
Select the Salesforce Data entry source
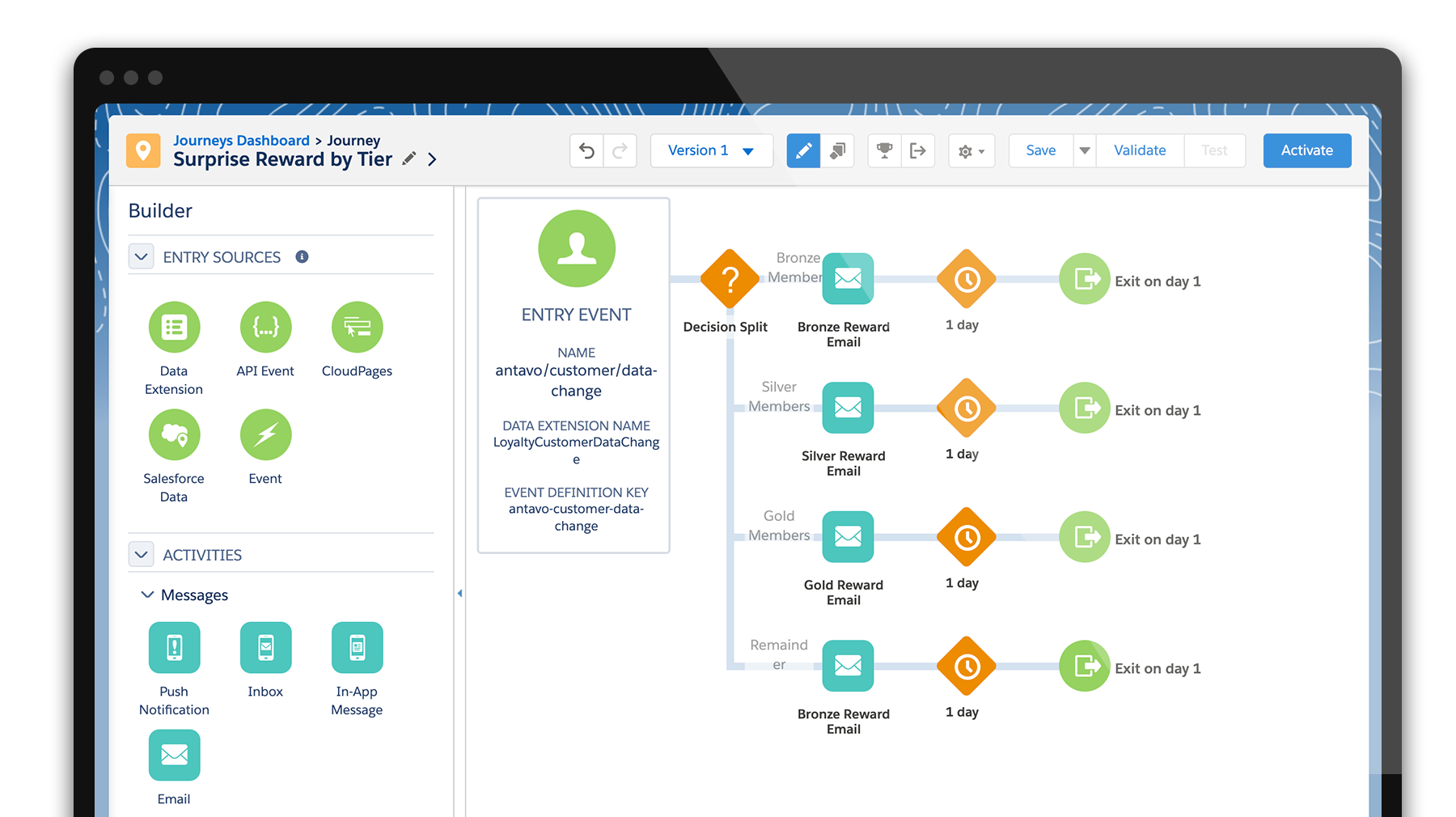(x=174, y=435)
